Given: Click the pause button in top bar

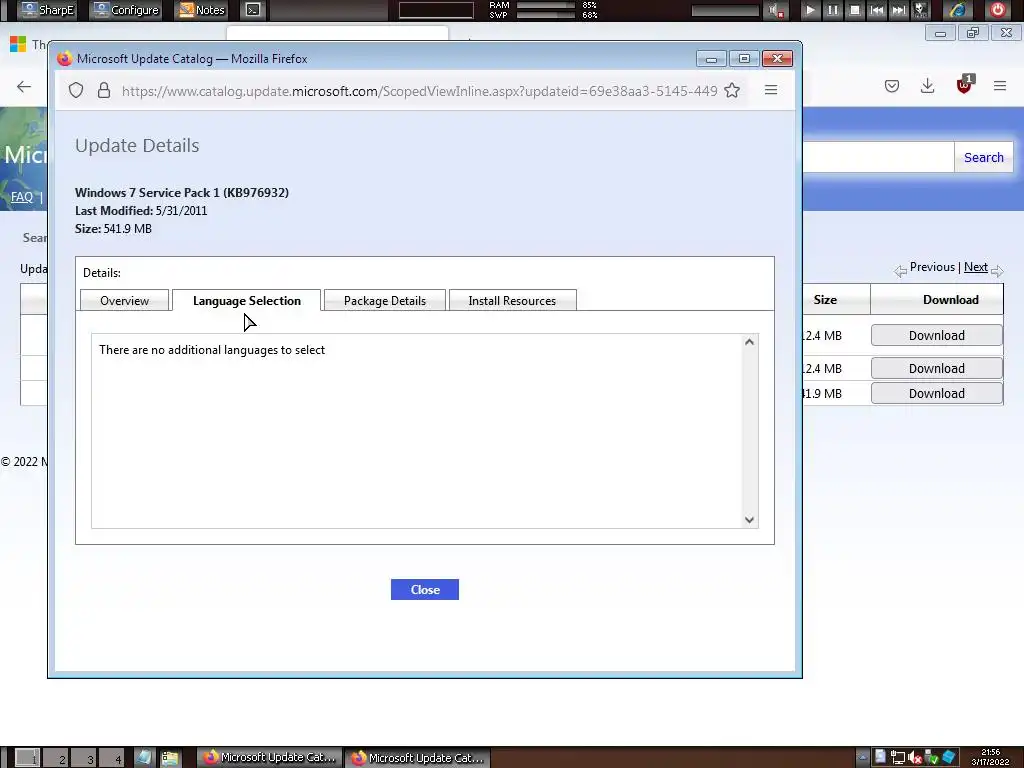Looking at the screenshot, I should pos(833,10).
